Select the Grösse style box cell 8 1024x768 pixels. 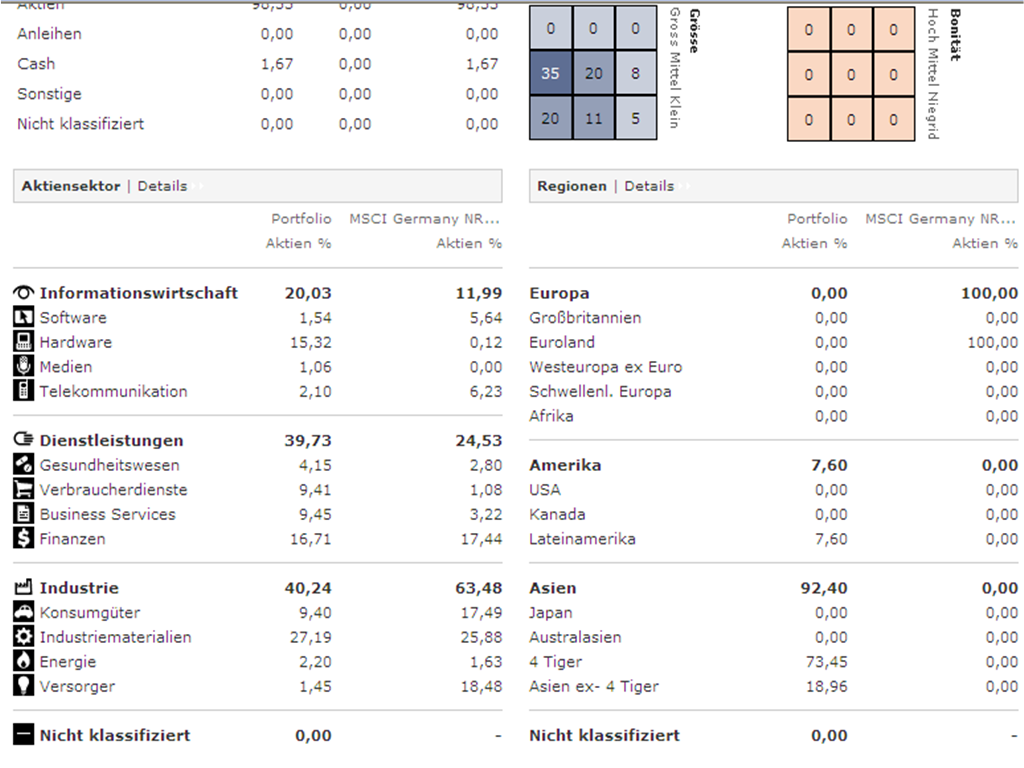(635, 73)
